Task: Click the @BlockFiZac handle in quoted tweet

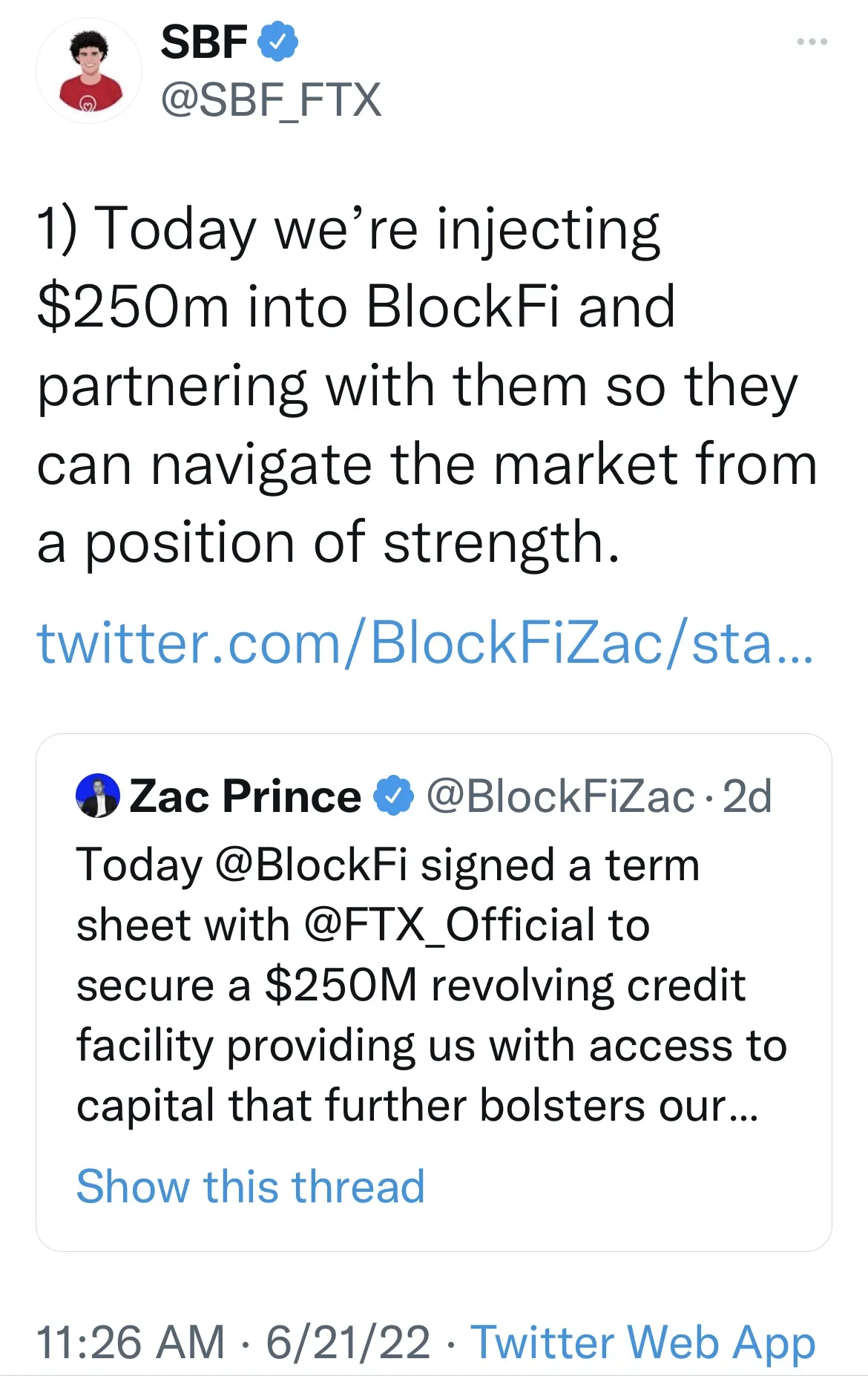Action: tap(560, 796)
